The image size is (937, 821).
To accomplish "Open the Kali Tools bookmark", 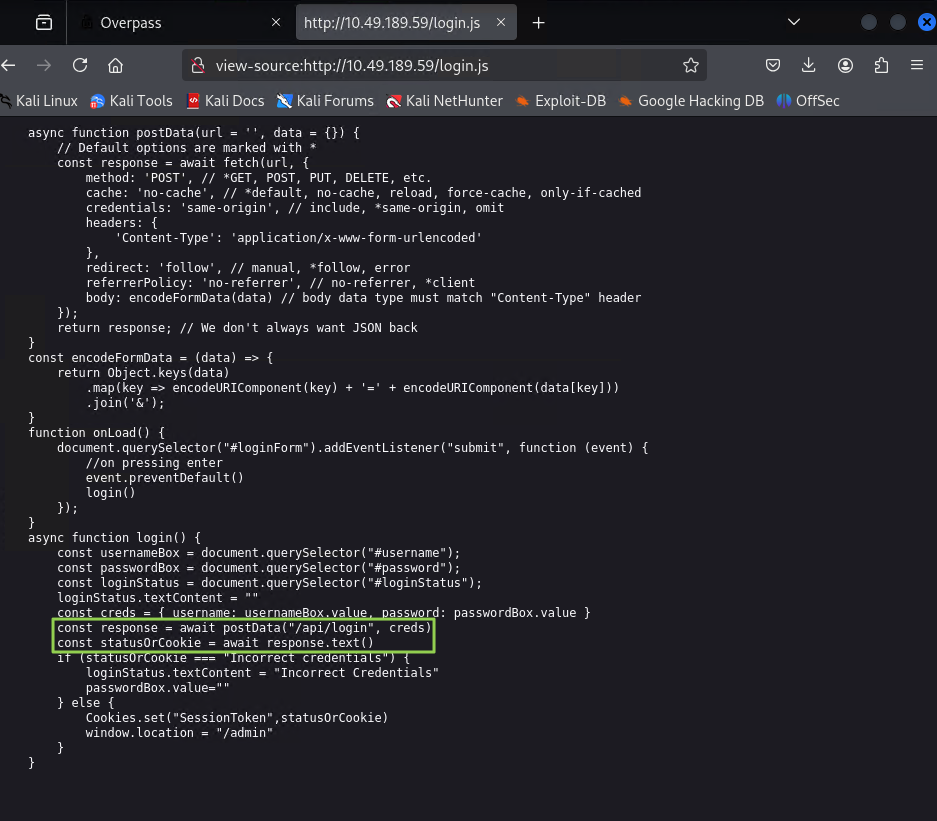I will [x=131, y=101].
